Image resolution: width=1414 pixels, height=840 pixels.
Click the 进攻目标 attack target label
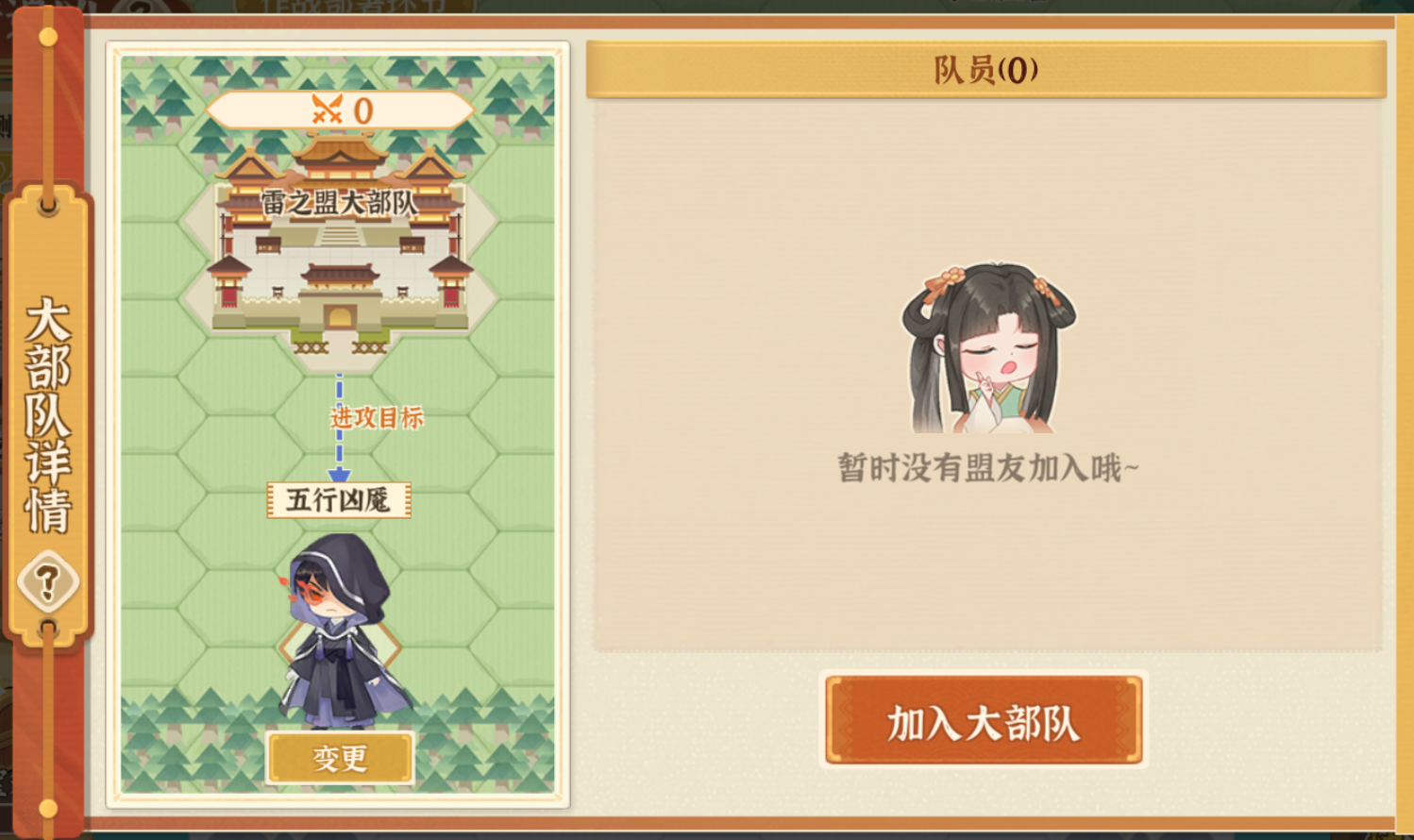[x=377, y=417]
